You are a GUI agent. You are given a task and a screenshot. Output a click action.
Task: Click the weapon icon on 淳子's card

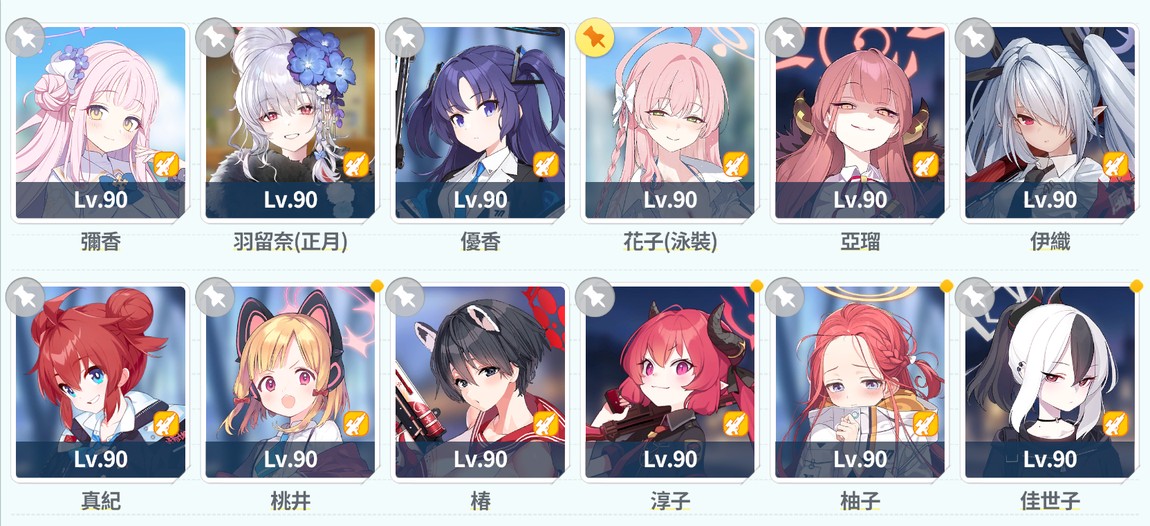click(736, 424)
